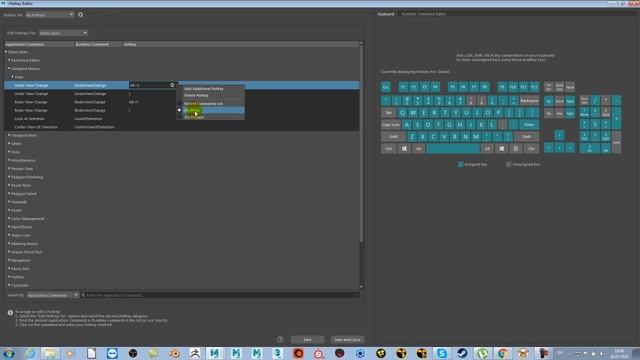Screen dimensions: 640x360
Task: Expand the Color Management category
Action: click(x=9, y=218)
